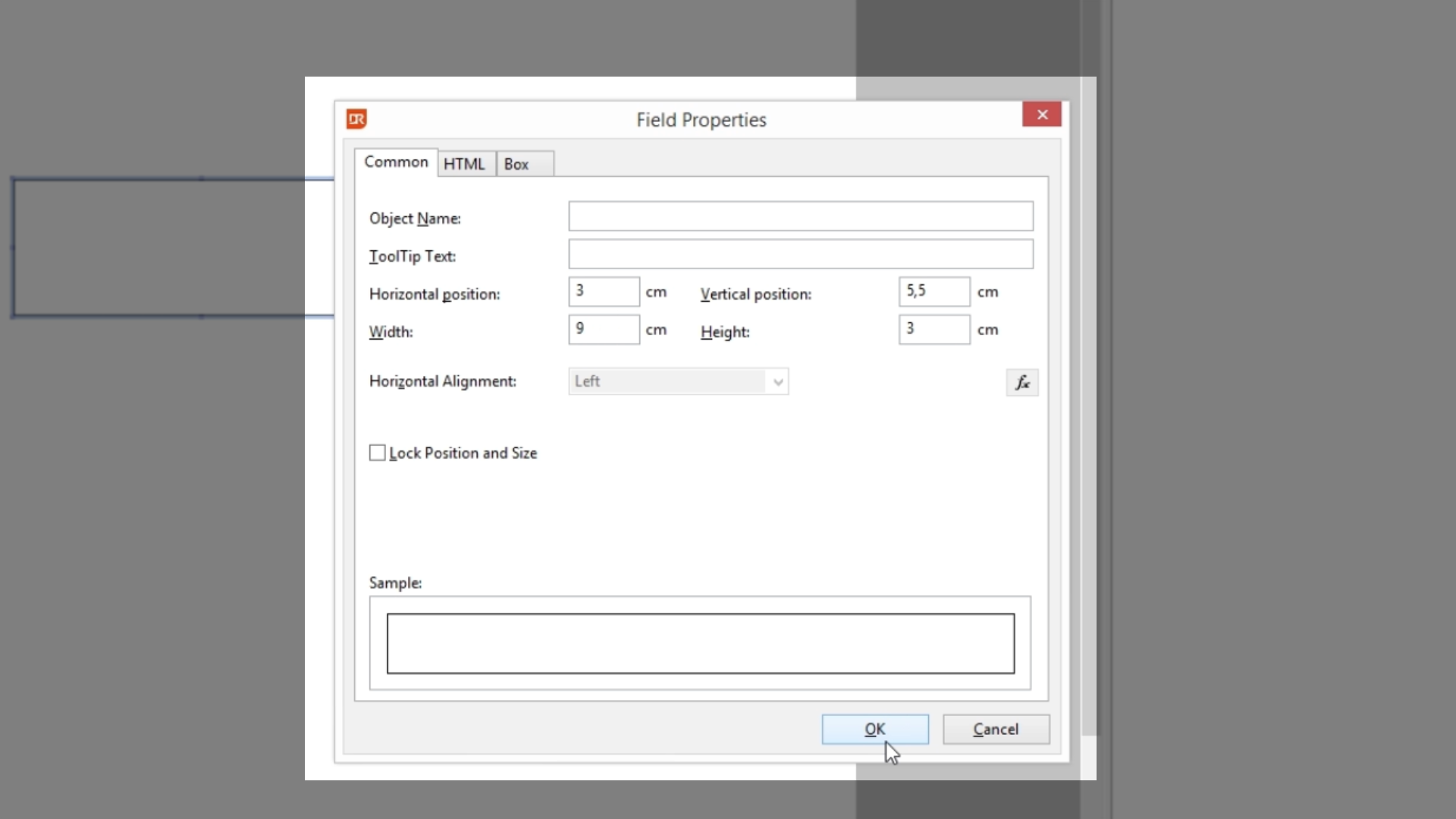Viewport: 1456px width, 819px height.
Task: Select the Common tab
Action: (396, 162)
